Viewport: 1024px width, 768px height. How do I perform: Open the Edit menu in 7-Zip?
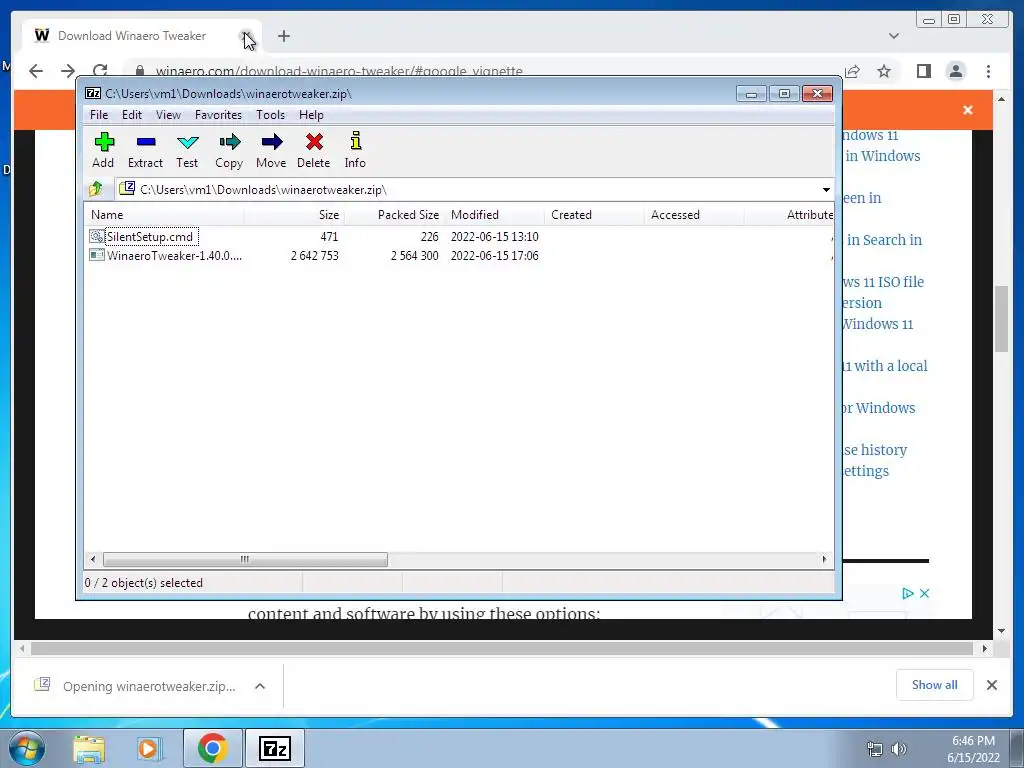coord(132,115)
